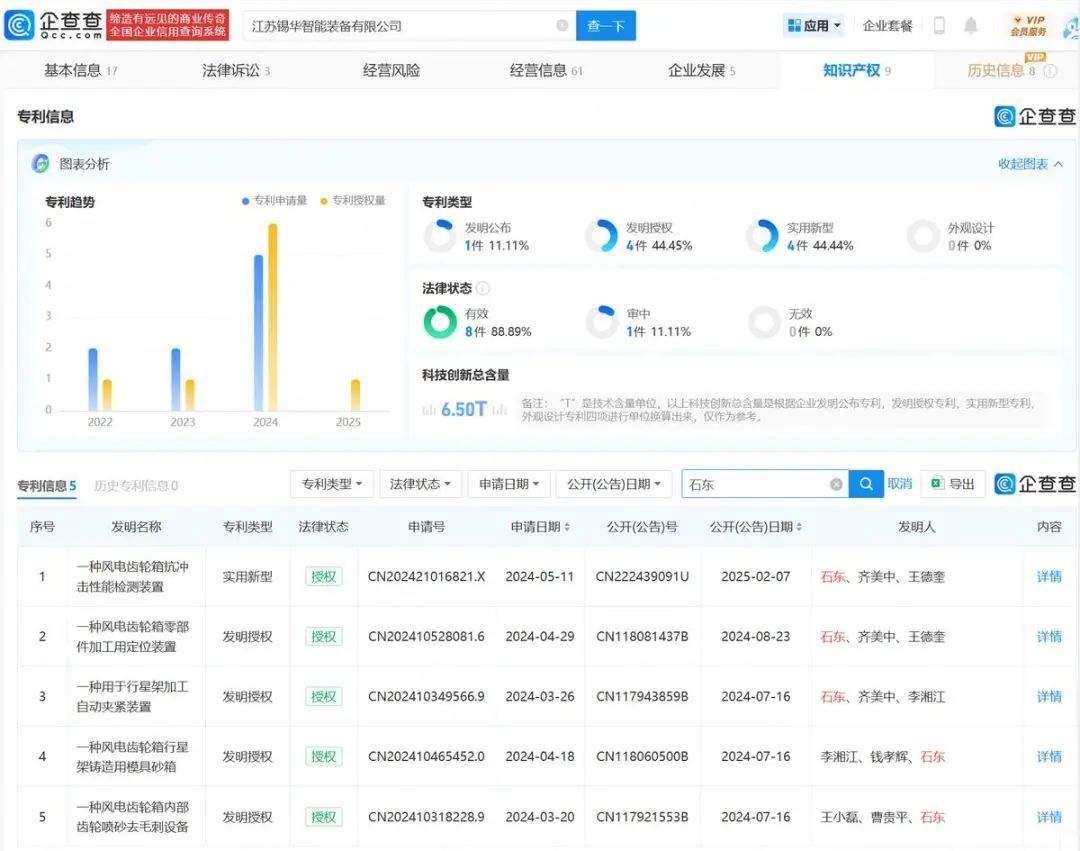
Task: Click the mobile phone icon in header
Action: pos(939,26)
